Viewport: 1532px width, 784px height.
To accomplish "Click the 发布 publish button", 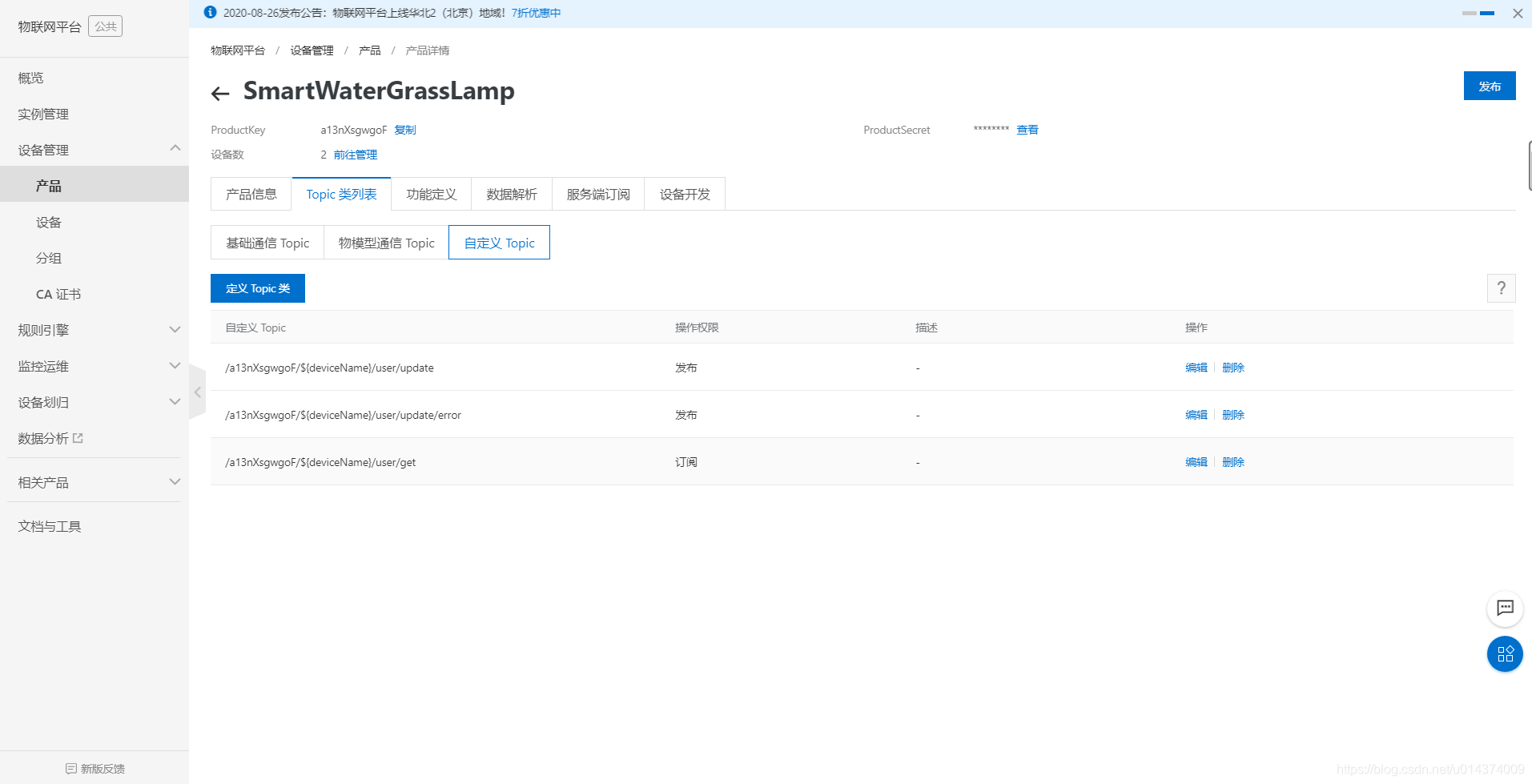I will click(x=1490, y=86).
